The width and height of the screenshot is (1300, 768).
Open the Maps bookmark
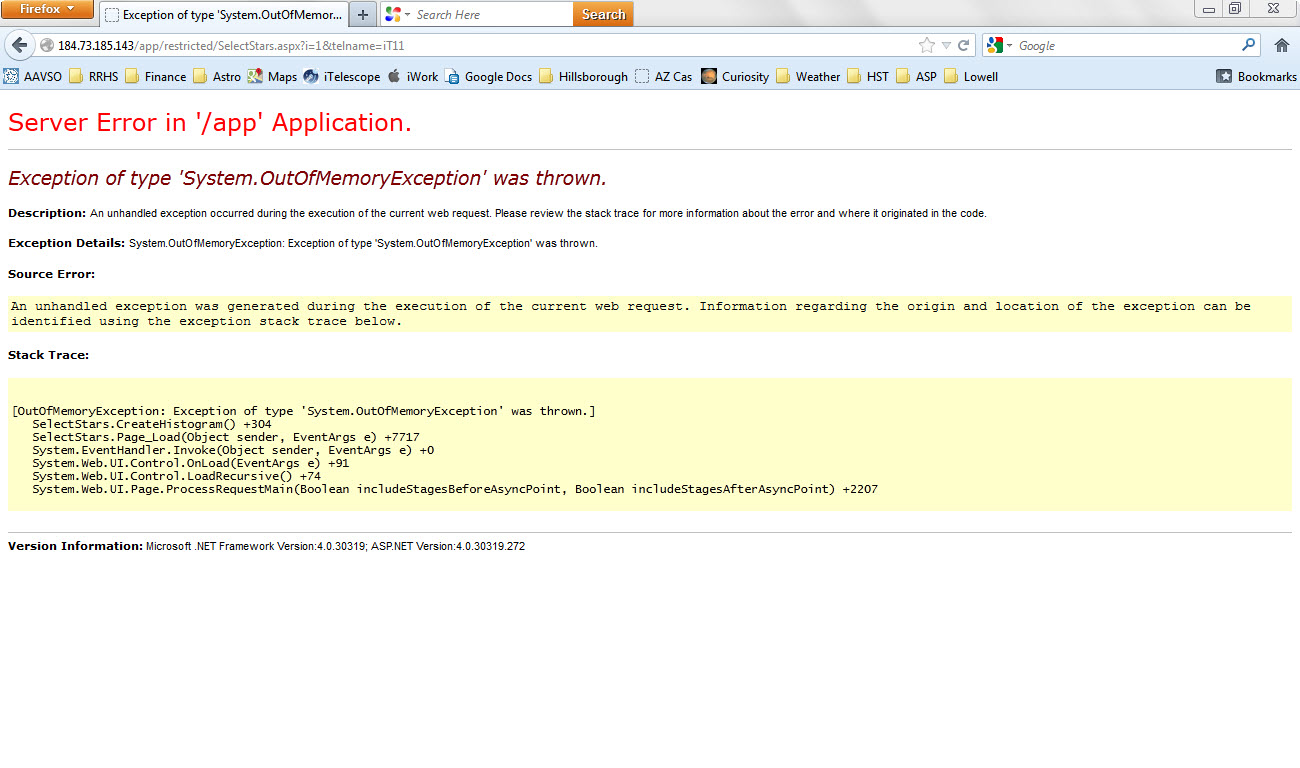click(x=272, y=76)
